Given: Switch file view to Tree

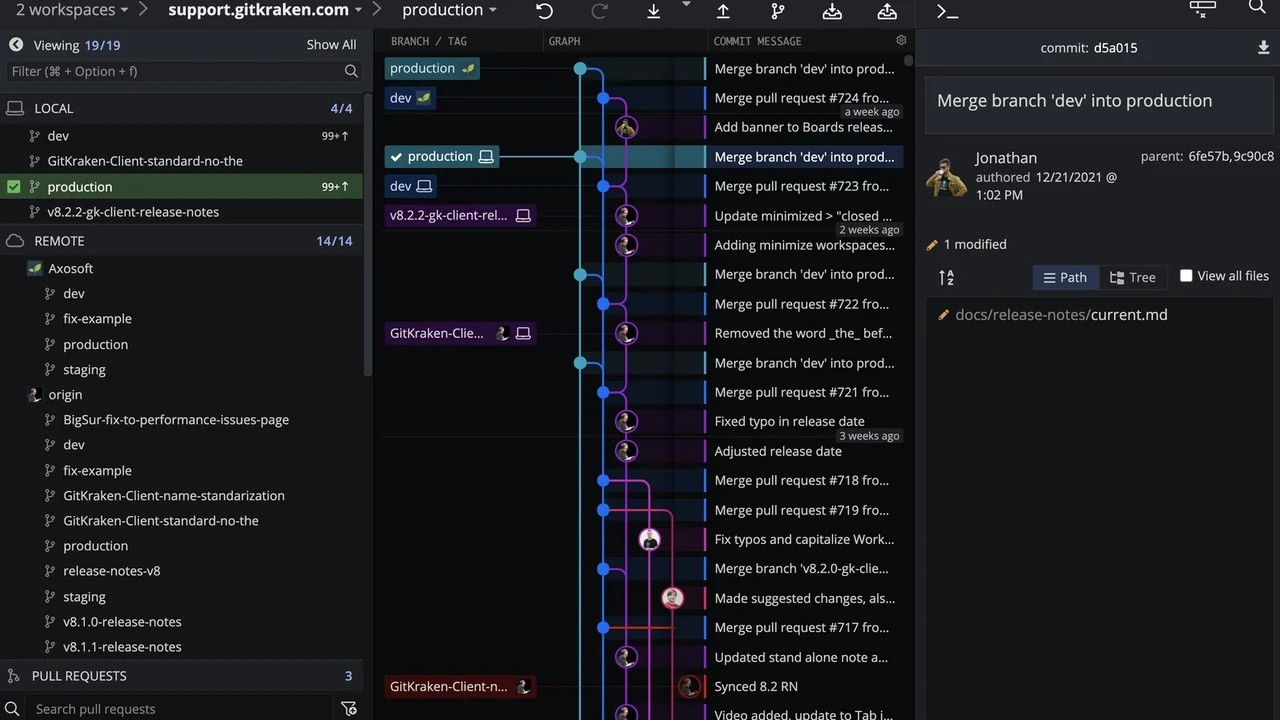Looking at the screenshot, I should tap(1132, 277).
